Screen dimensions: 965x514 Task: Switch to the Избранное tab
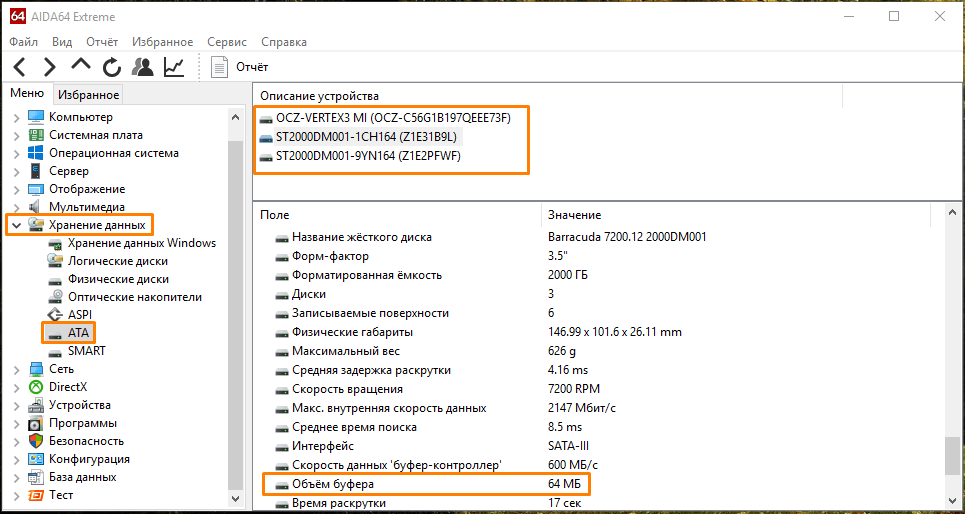[88, 95]
